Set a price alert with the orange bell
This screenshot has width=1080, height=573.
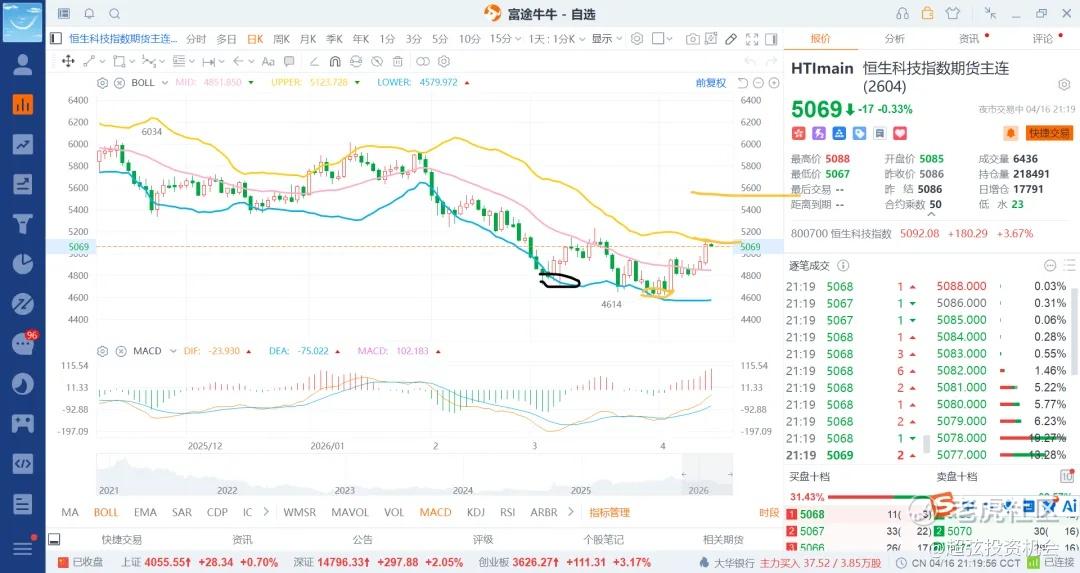(x=1010, y=133)
